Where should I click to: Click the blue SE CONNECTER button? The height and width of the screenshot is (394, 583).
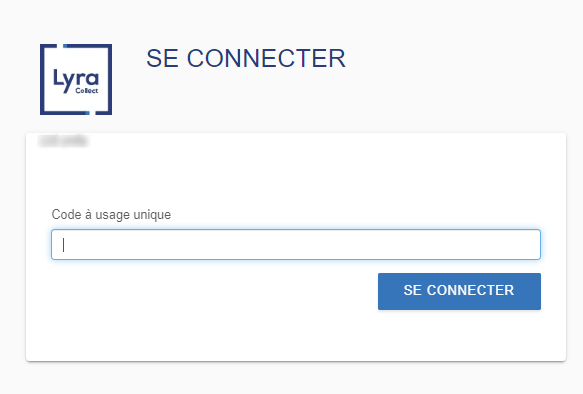[459, 291]
